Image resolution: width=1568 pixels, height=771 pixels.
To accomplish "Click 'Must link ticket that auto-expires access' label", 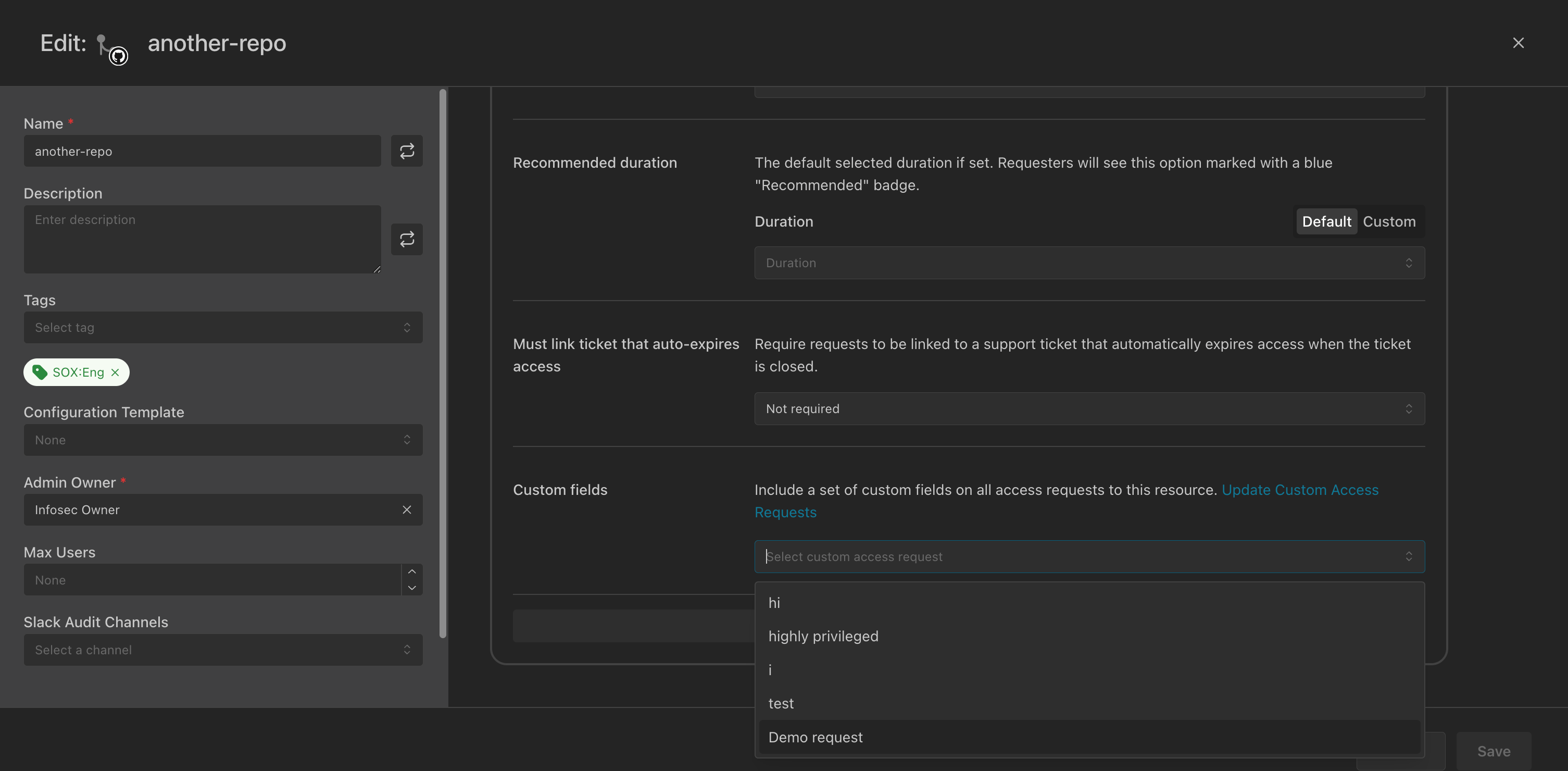I will 626,355.
